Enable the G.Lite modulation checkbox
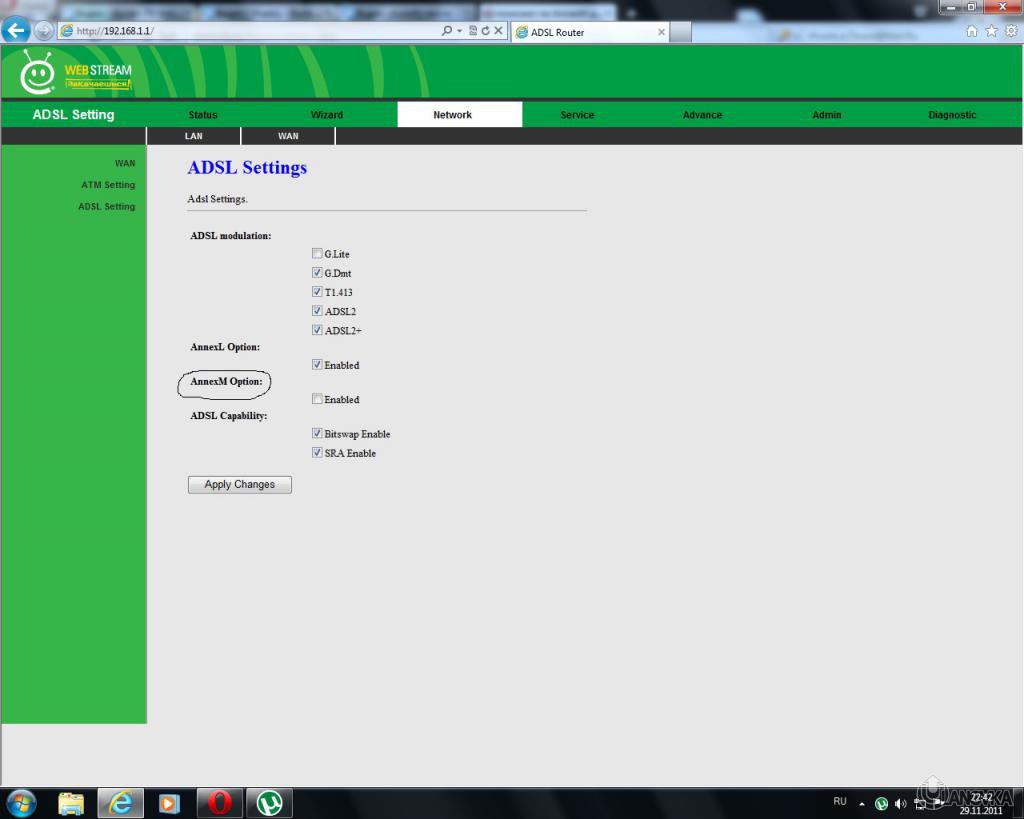 [317, 254]
